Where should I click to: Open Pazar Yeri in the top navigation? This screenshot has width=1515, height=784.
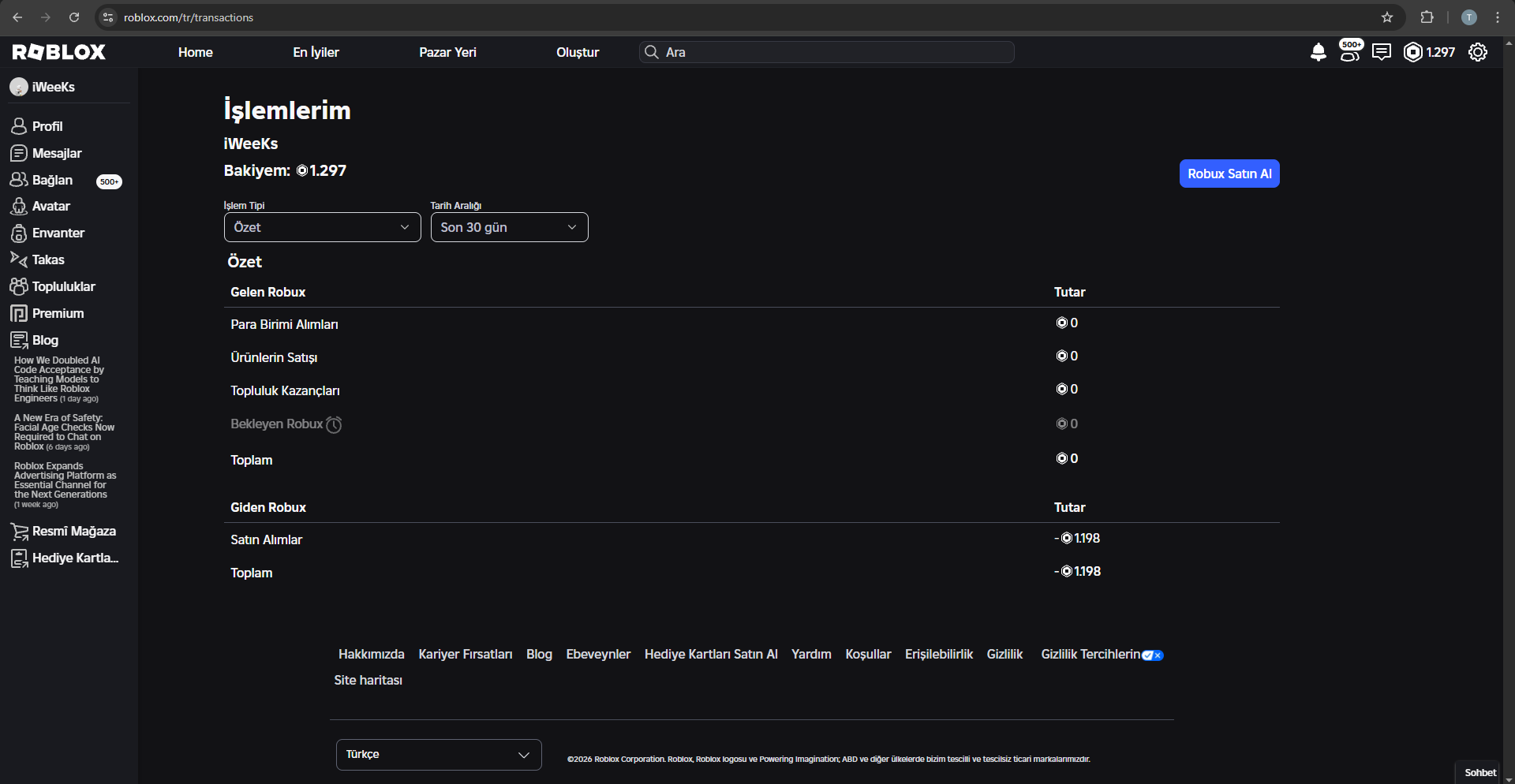click(x=447, y=52)
